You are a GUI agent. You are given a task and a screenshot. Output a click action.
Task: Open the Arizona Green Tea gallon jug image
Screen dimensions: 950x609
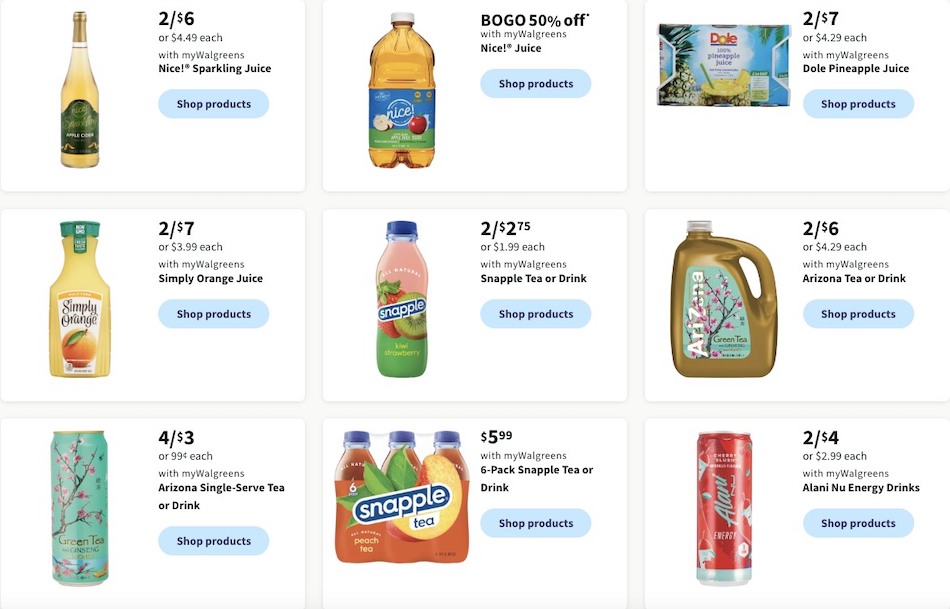[723, 300]
